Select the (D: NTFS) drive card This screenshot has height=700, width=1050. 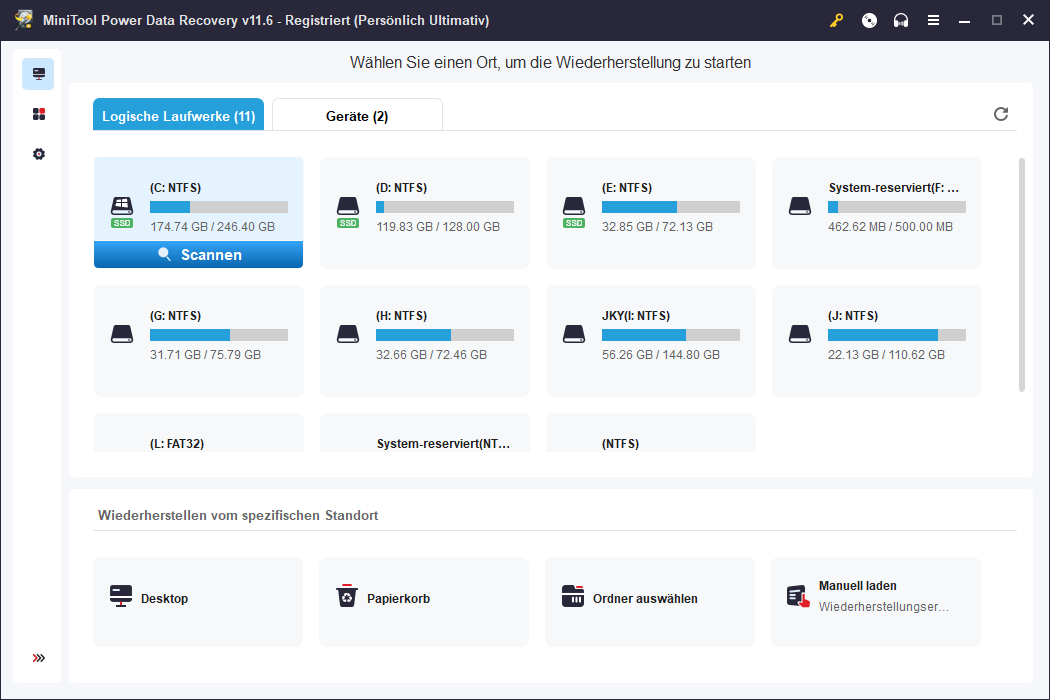click(x=424, y=210)
